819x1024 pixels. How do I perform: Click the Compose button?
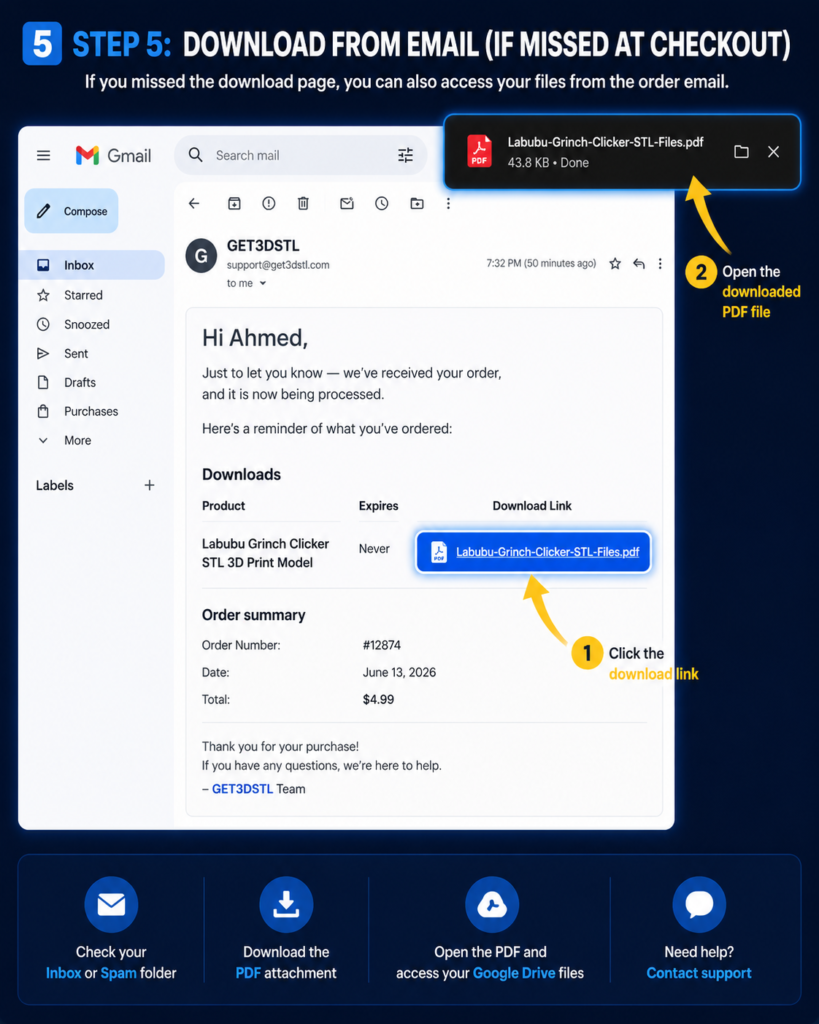pos(71,211)
